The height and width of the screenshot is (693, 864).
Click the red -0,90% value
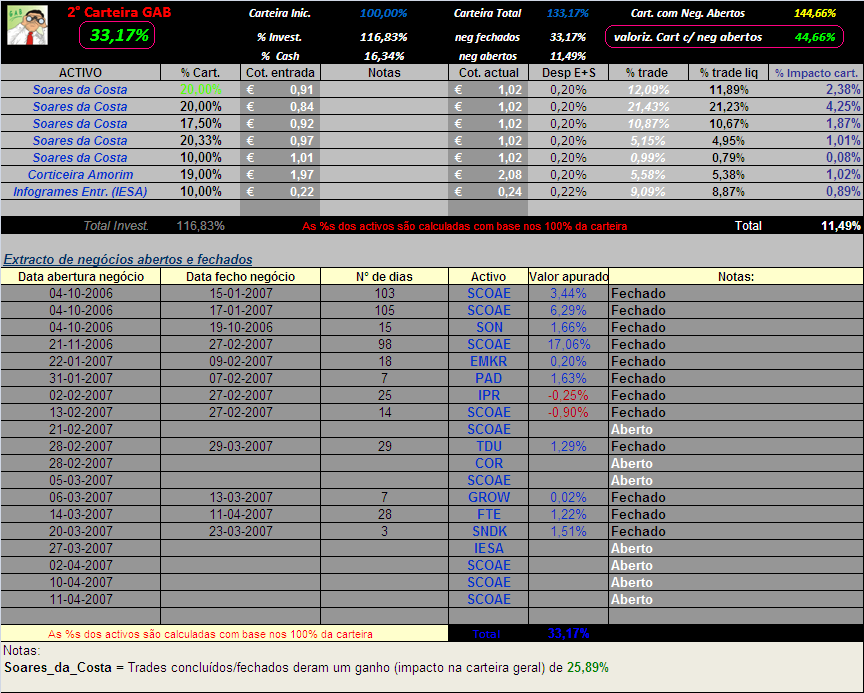point(568,413)
